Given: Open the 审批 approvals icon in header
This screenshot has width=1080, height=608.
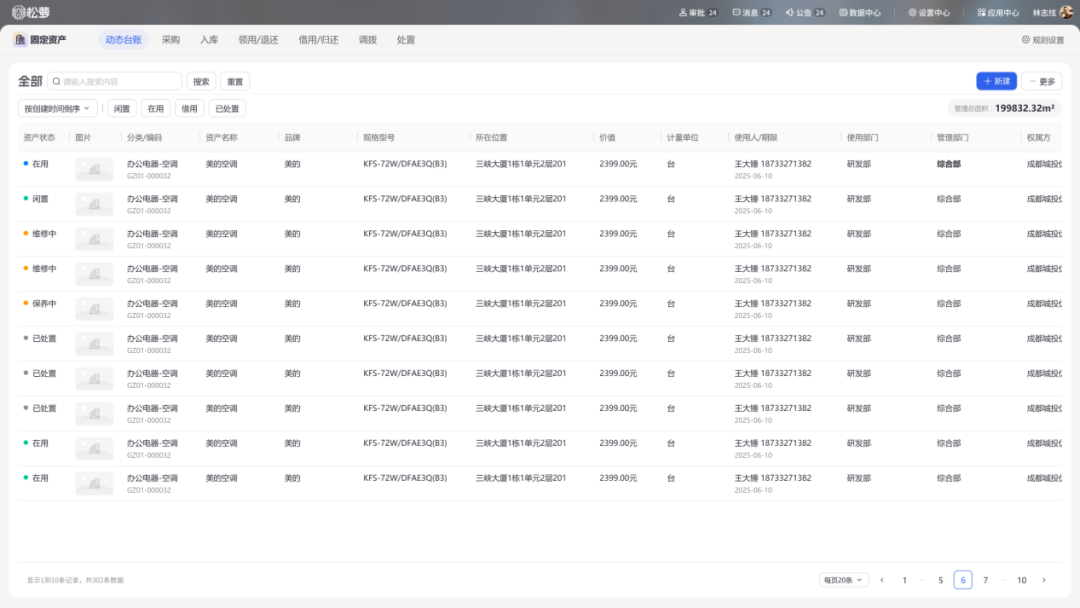Looking at the screenshot, I should (684, 13).
